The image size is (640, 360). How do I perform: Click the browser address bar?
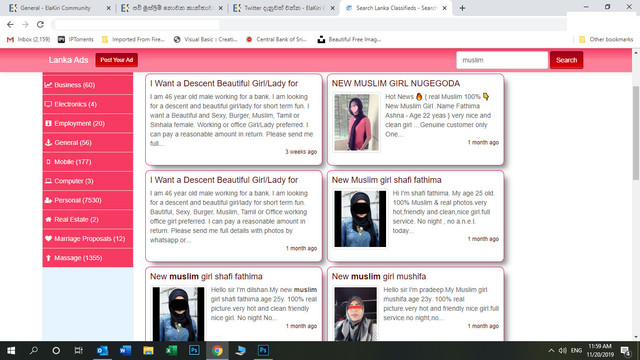(310, 24)
